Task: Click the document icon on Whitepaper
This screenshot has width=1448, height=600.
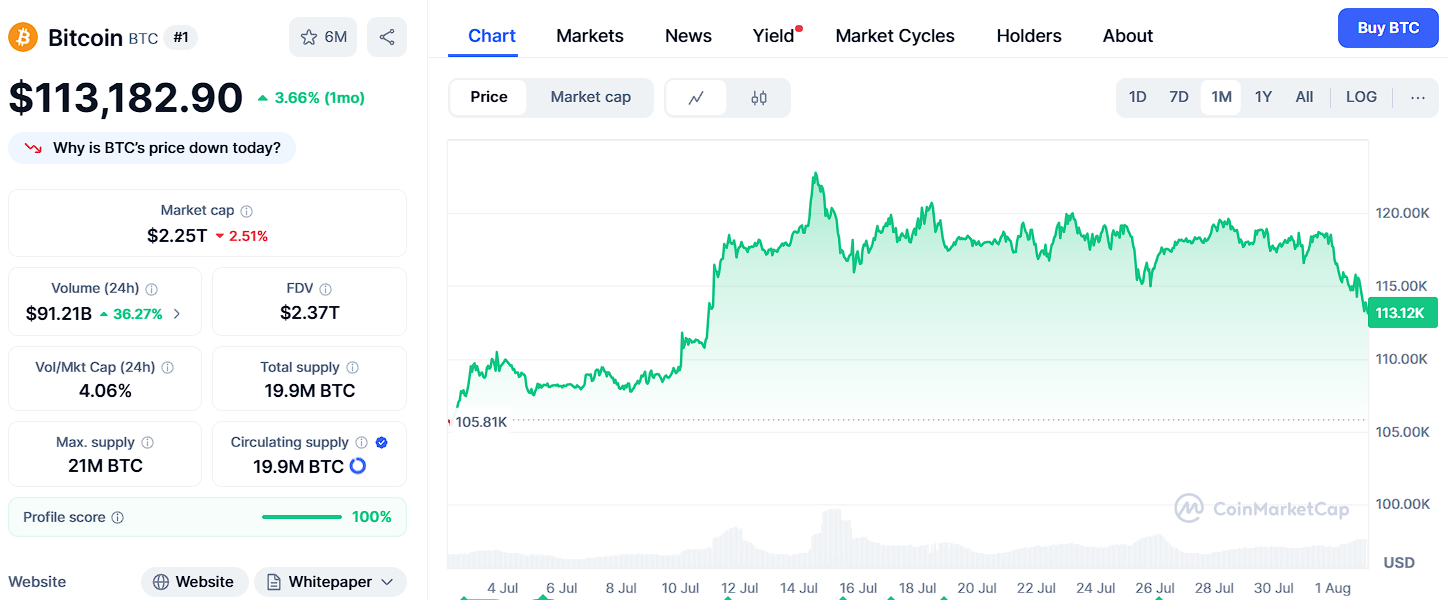Action: point(273,582)
